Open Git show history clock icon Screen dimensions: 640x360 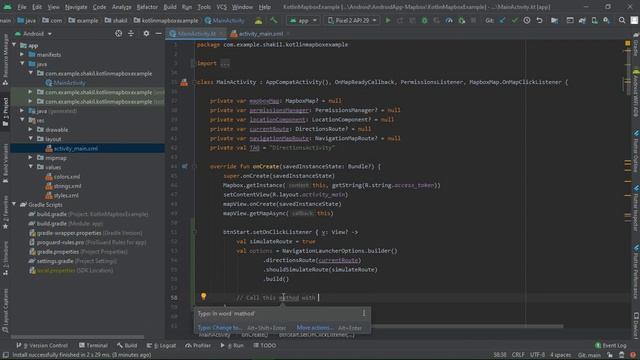click(x=527, y=20)
